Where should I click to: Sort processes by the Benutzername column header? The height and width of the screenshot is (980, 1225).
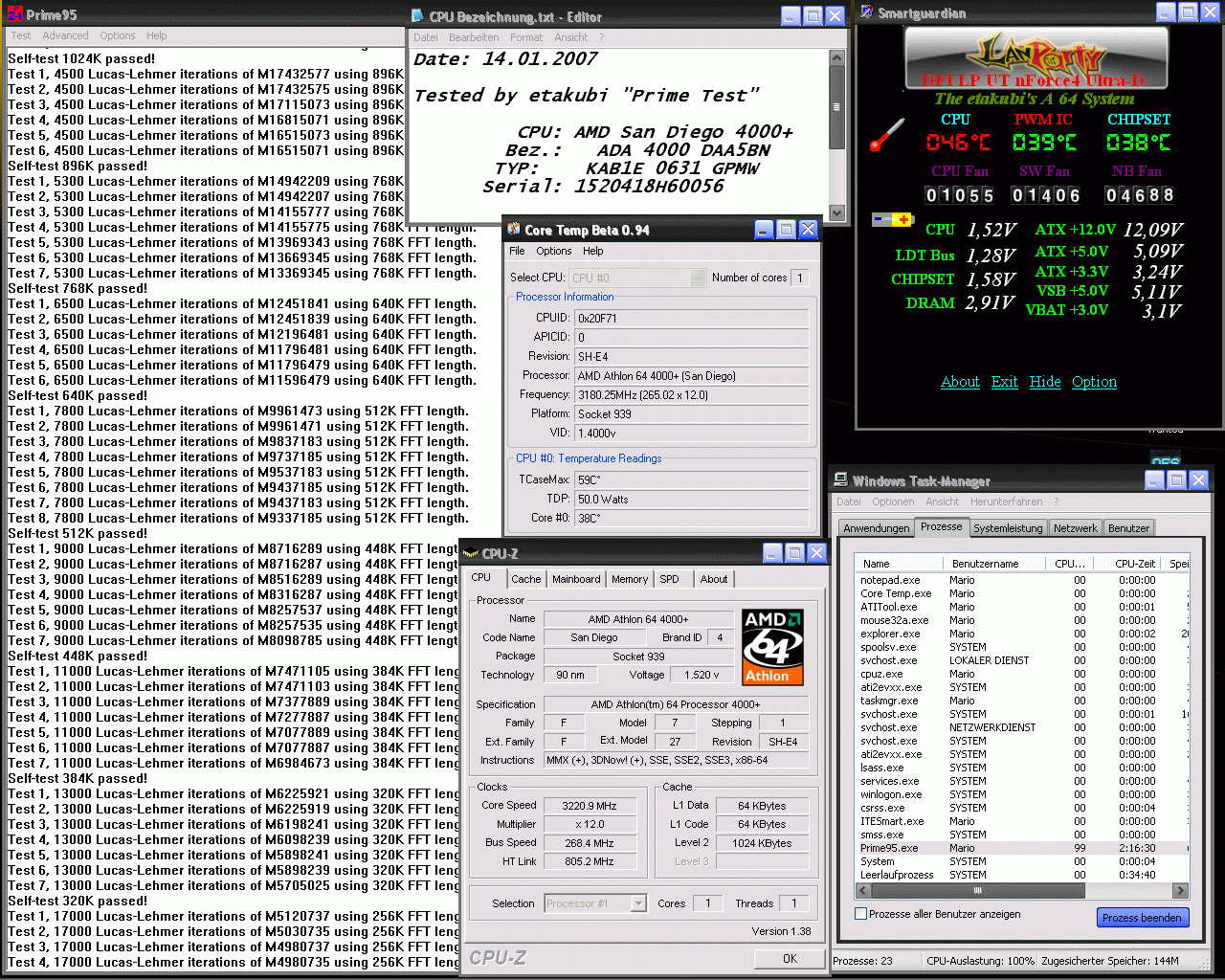pyautogui.click(x=994, y=564)
